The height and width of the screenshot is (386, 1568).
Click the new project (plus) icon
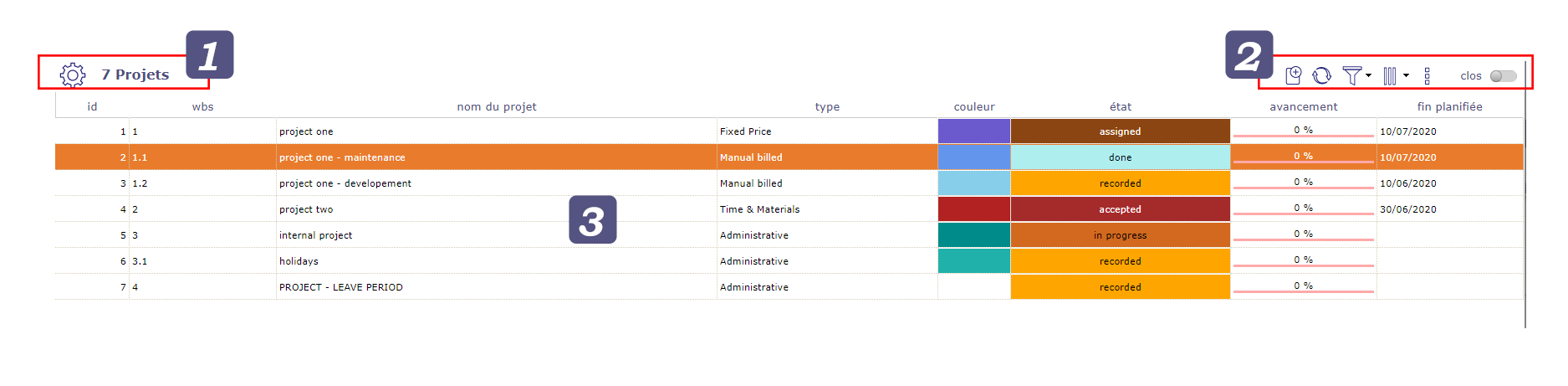[x=1293, y=75]
